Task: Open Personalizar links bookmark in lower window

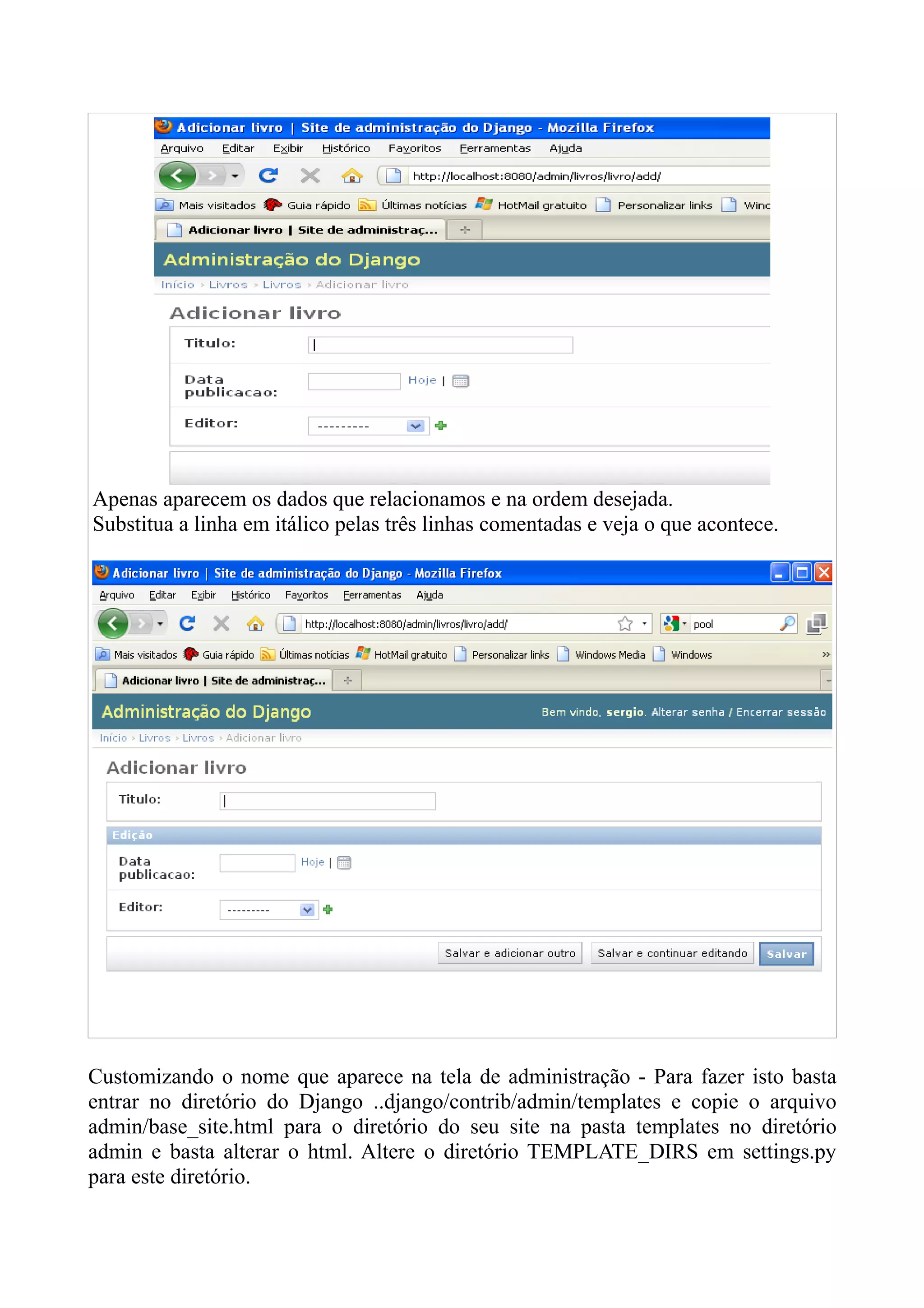Action: tap(502, 654)
